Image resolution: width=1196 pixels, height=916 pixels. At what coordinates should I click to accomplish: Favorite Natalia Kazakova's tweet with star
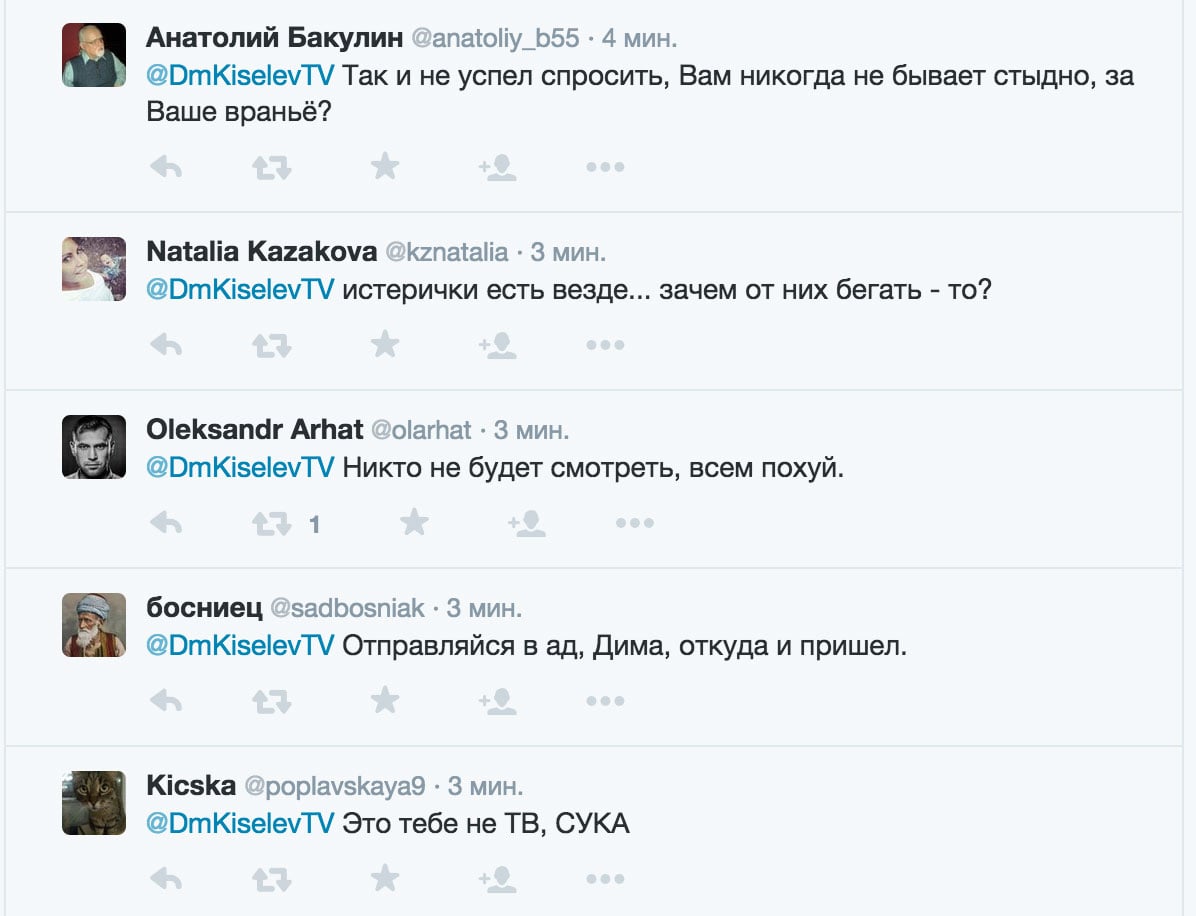coord(385,345)
